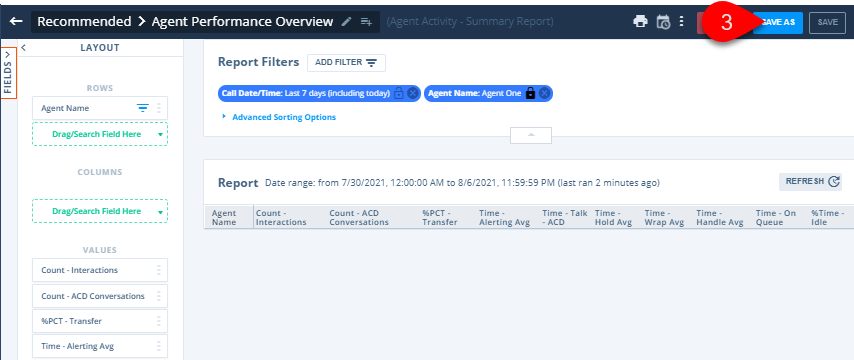Expand the FIELDS side panel
Screen dimensions: 854x360
pyautogui.click(x=9, y=73)
